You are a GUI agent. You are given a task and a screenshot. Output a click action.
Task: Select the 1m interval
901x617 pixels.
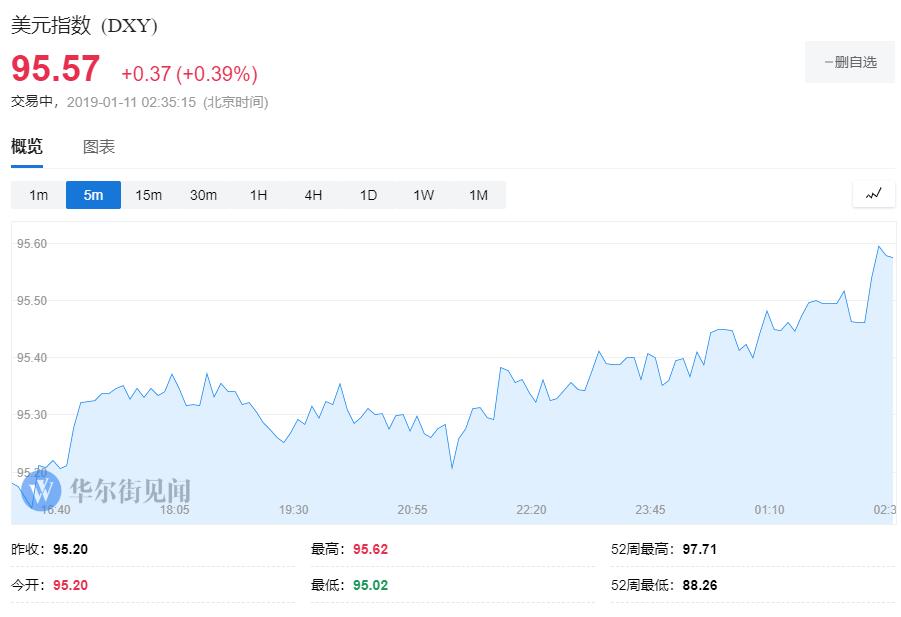pyautogui.click(x=38, y=195)
